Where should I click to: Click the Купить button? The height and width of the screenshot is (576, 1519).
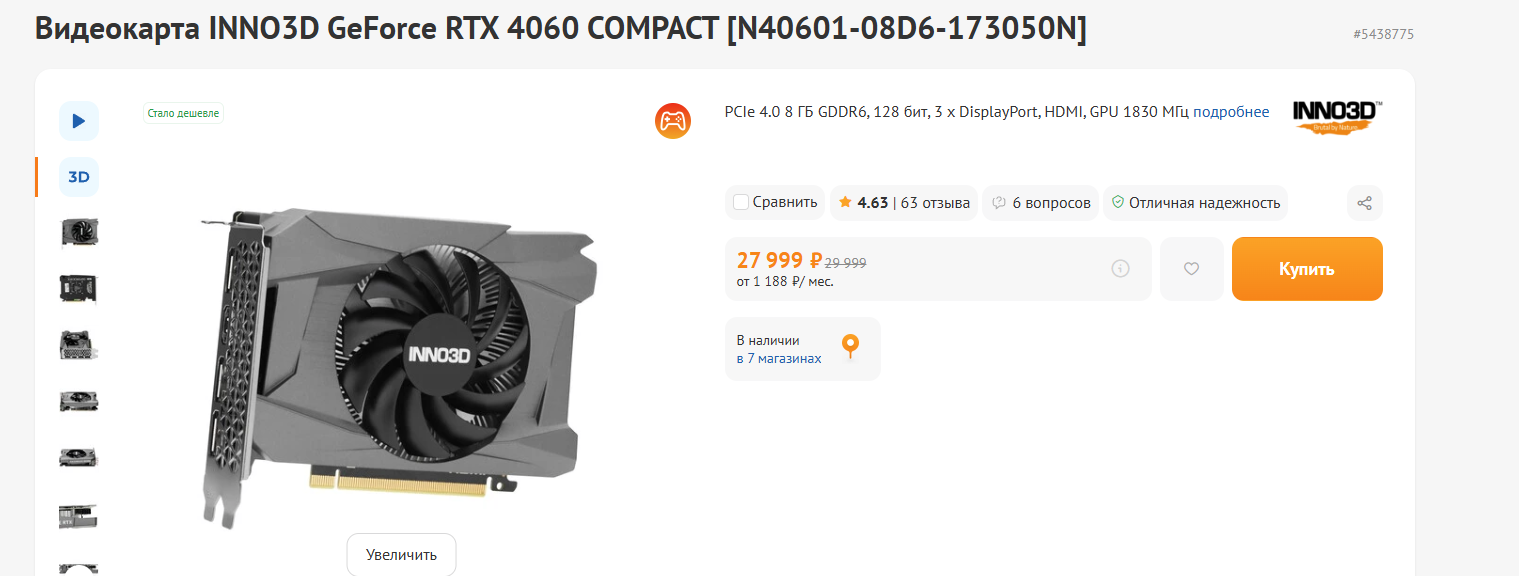1306,269
